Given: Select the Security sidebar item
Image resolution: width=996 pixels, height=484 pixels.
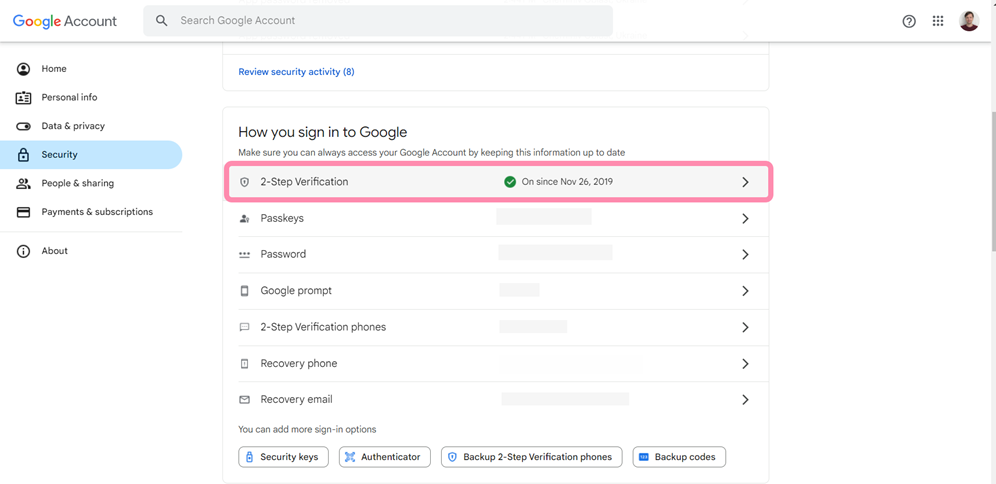Looking at the screenshot, I should click(x=91, y=154).
